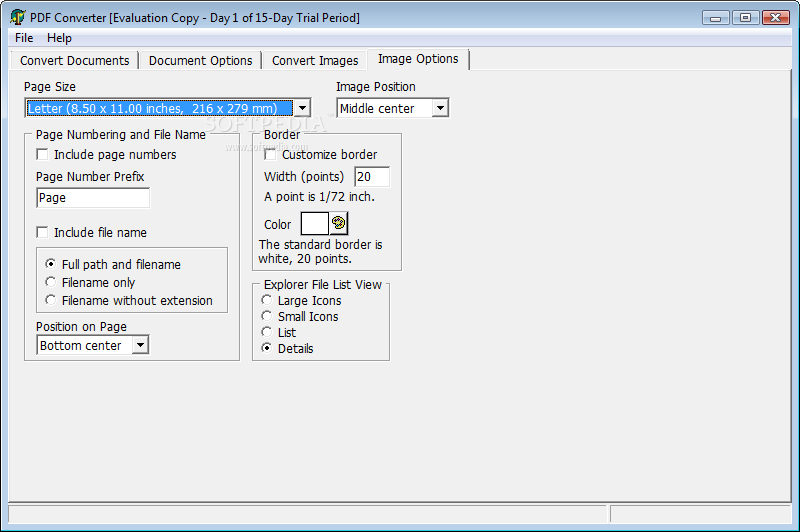The image size is (800, 532).
Task: Click the Explorer File List View label
Action: point(322,285)
